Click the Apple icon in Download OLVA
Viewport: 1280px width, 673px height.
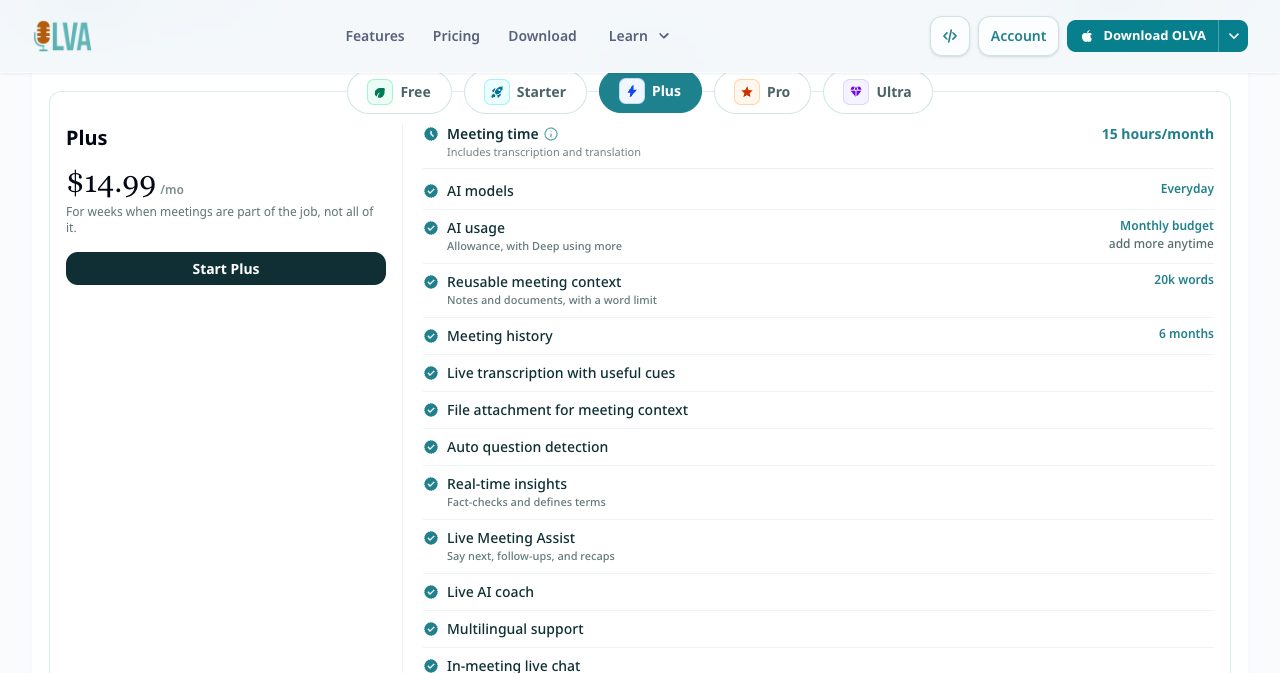[1087, 36]
